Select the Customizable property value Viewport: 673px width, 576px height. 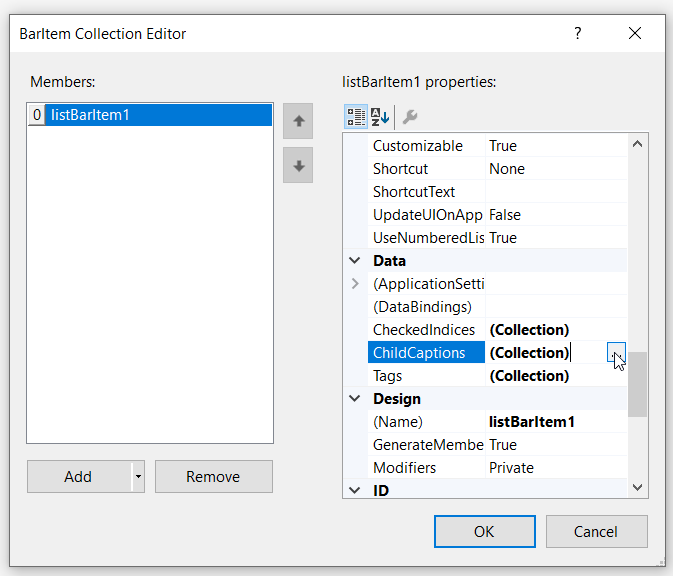point(555,146)
